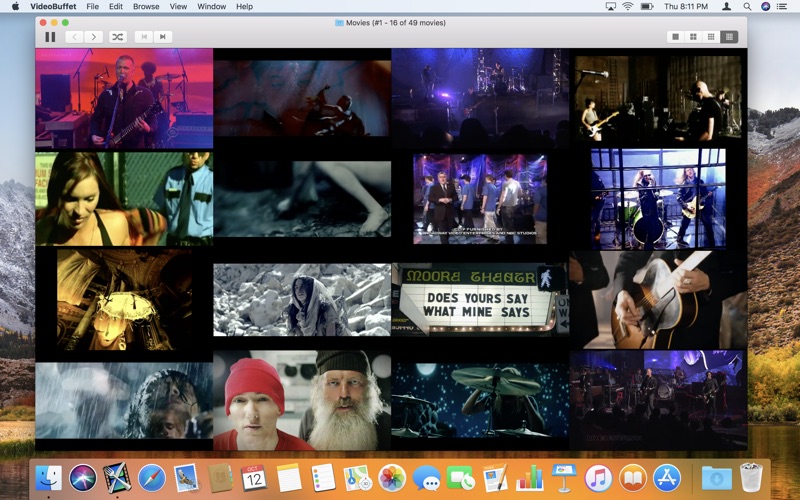Open the Help menu
The height and width of the screenshot is (500, 800).
244,6
